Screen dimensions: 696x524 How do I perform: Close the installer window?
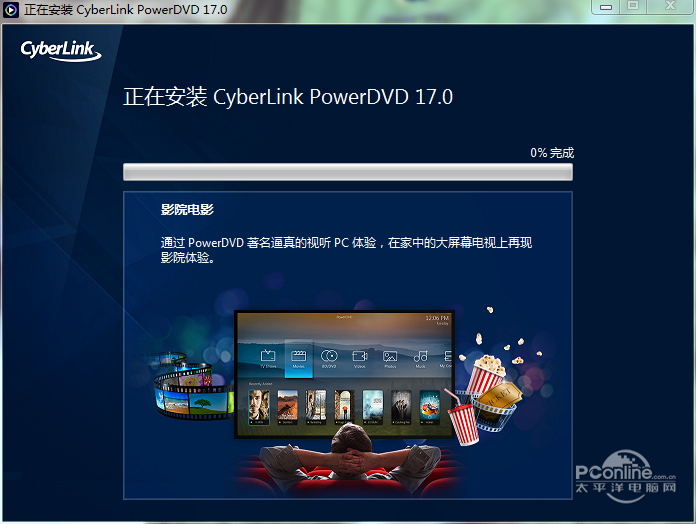tap(670, 6)
